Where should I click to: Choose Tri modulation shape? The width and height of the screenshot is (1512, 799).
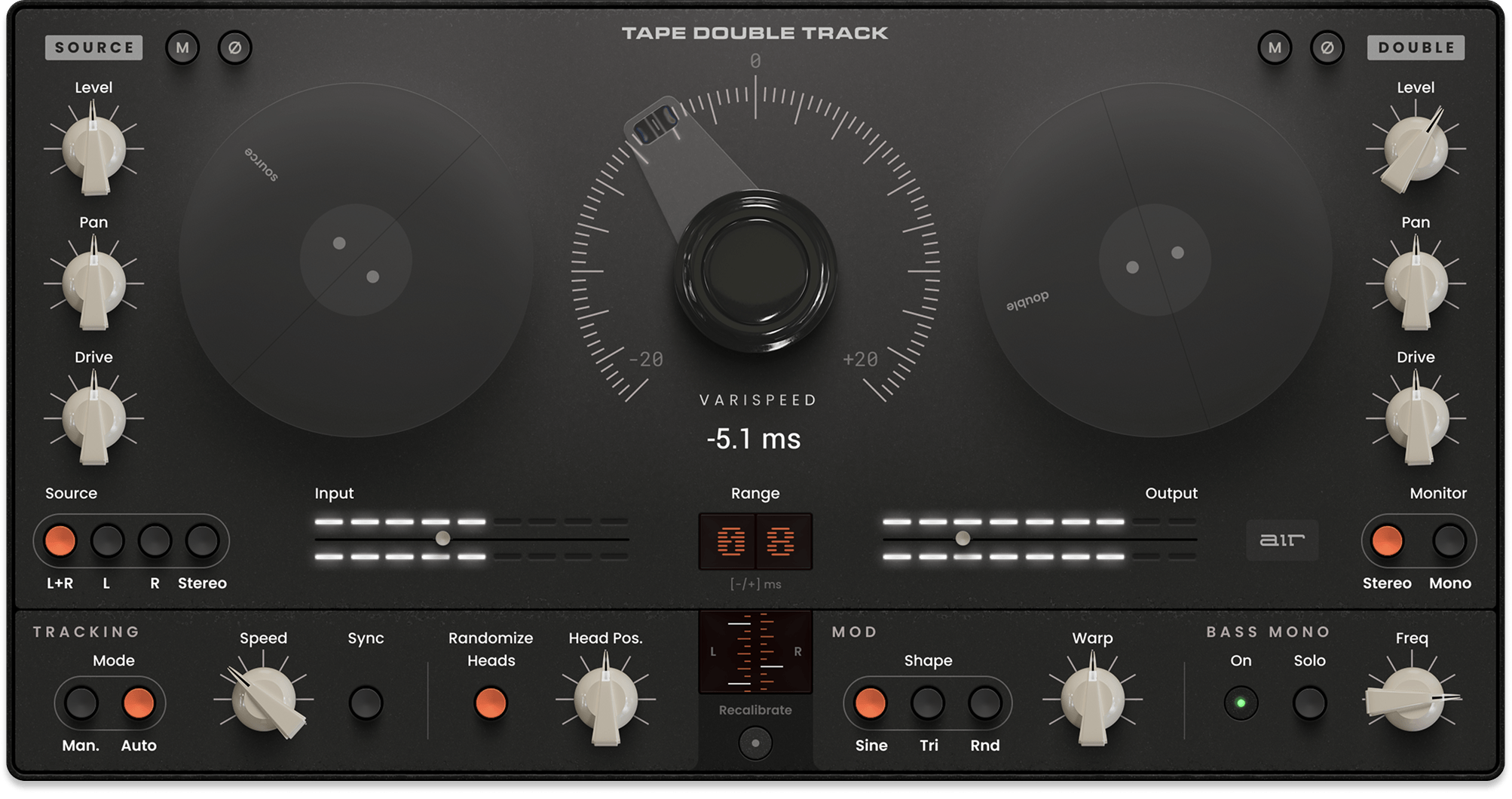[x=928, y=703]
